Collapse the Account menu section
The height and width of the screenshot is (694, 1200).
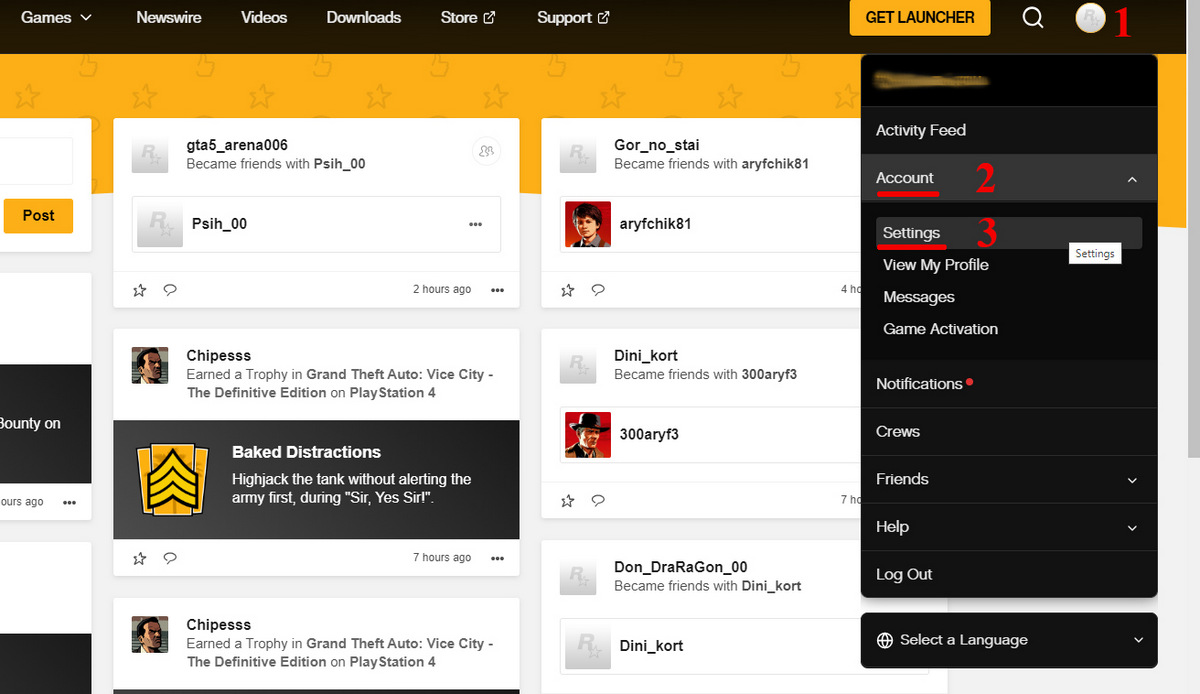tap(1132, 179)
